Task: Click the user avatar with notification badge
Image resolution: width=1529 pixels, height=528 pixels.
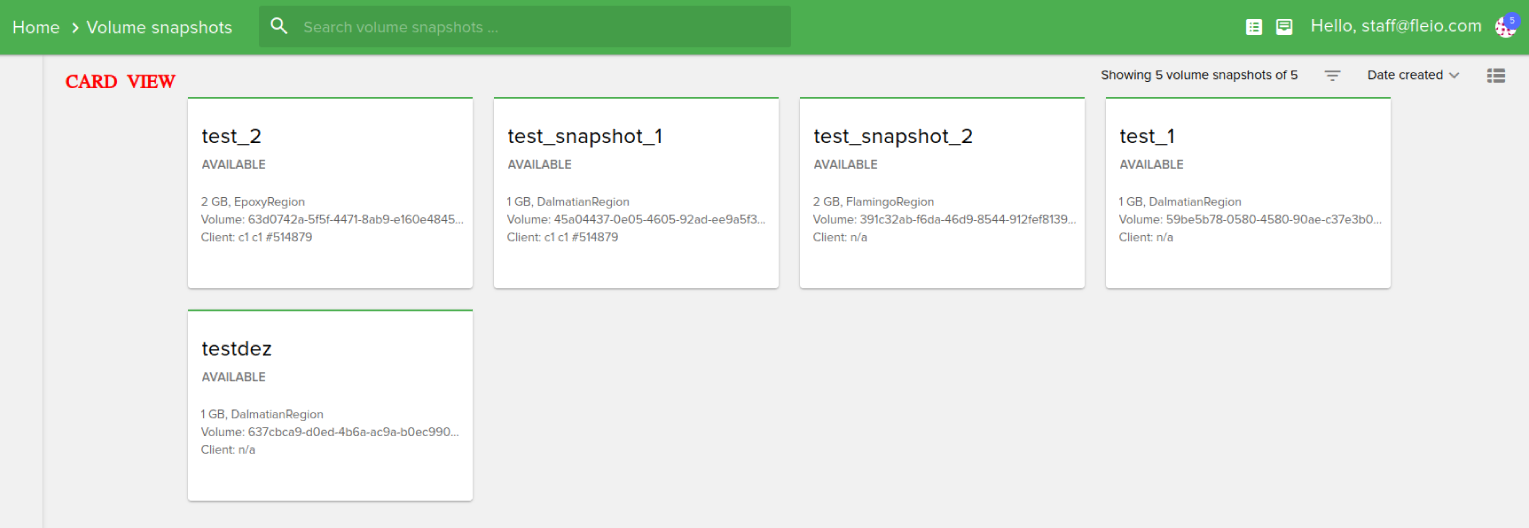Action: click(x=1505, y=26)
